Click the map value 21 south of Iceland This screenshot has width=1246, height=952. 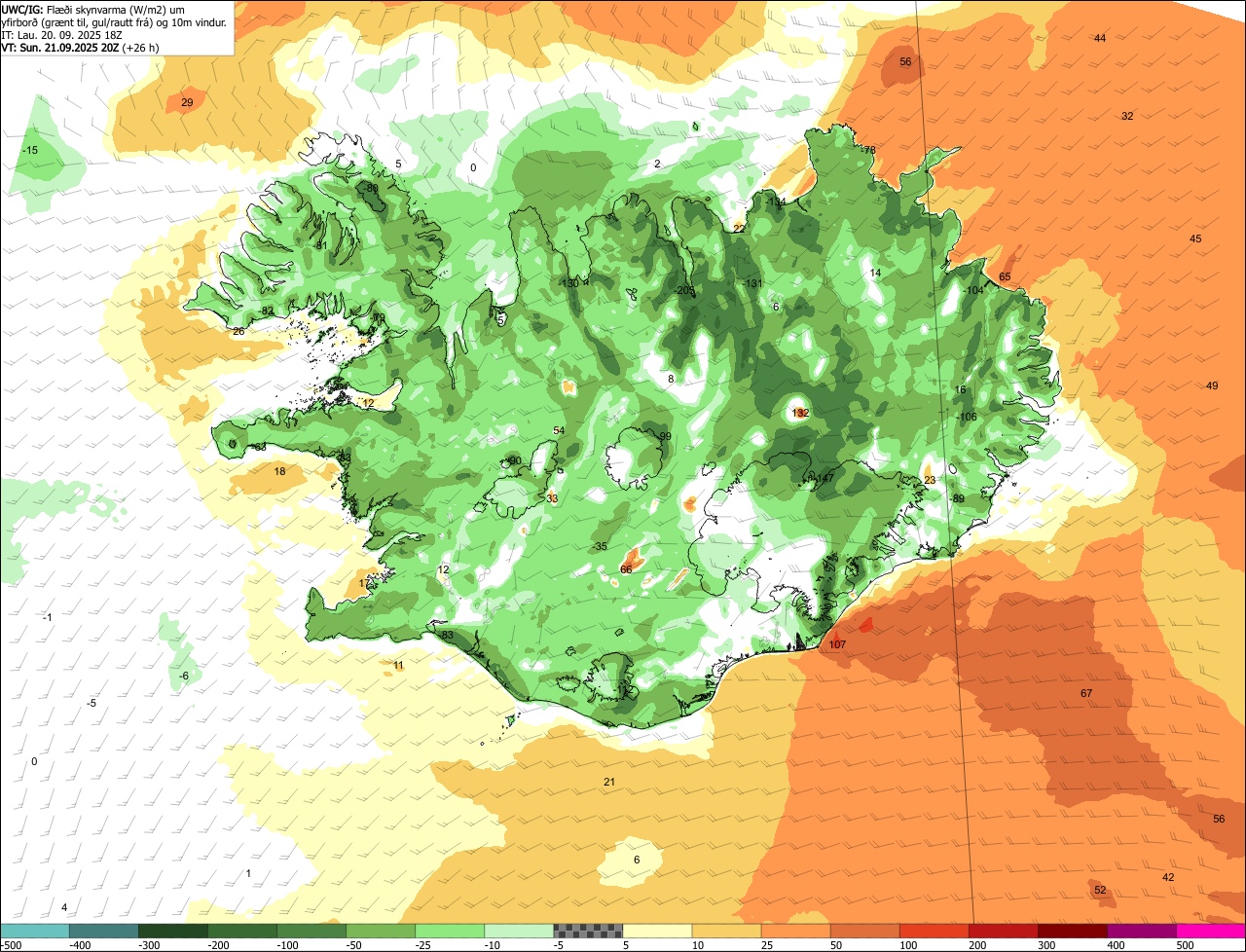(x=609, y=782)
